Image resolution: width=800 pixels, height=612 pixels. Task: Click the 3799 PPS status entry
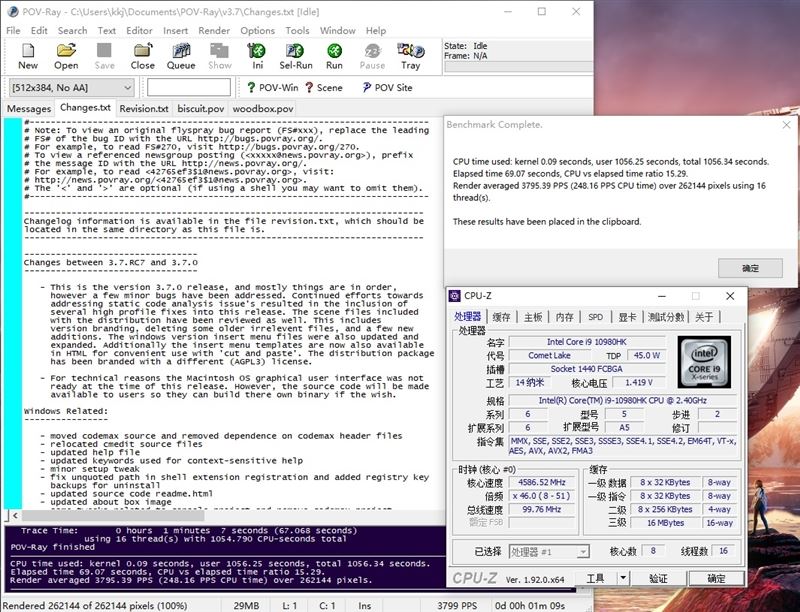[457, 605]
